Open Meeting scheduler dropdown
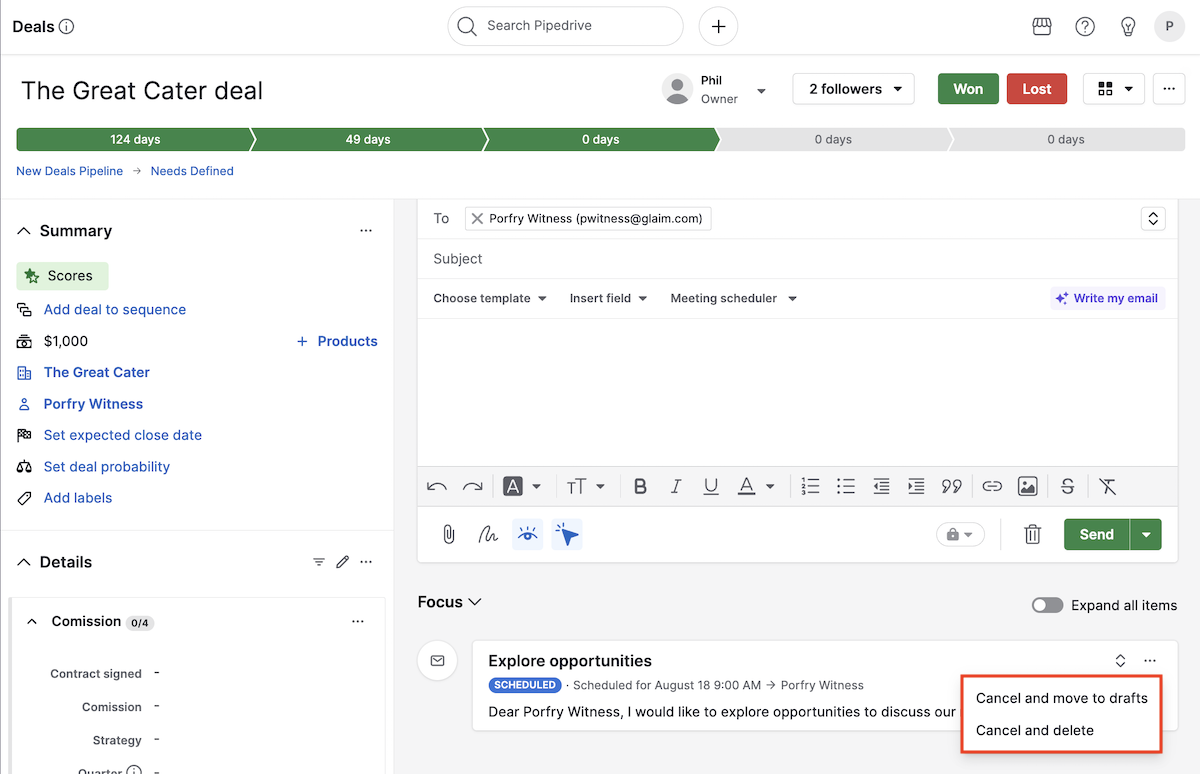 (733, 298)
